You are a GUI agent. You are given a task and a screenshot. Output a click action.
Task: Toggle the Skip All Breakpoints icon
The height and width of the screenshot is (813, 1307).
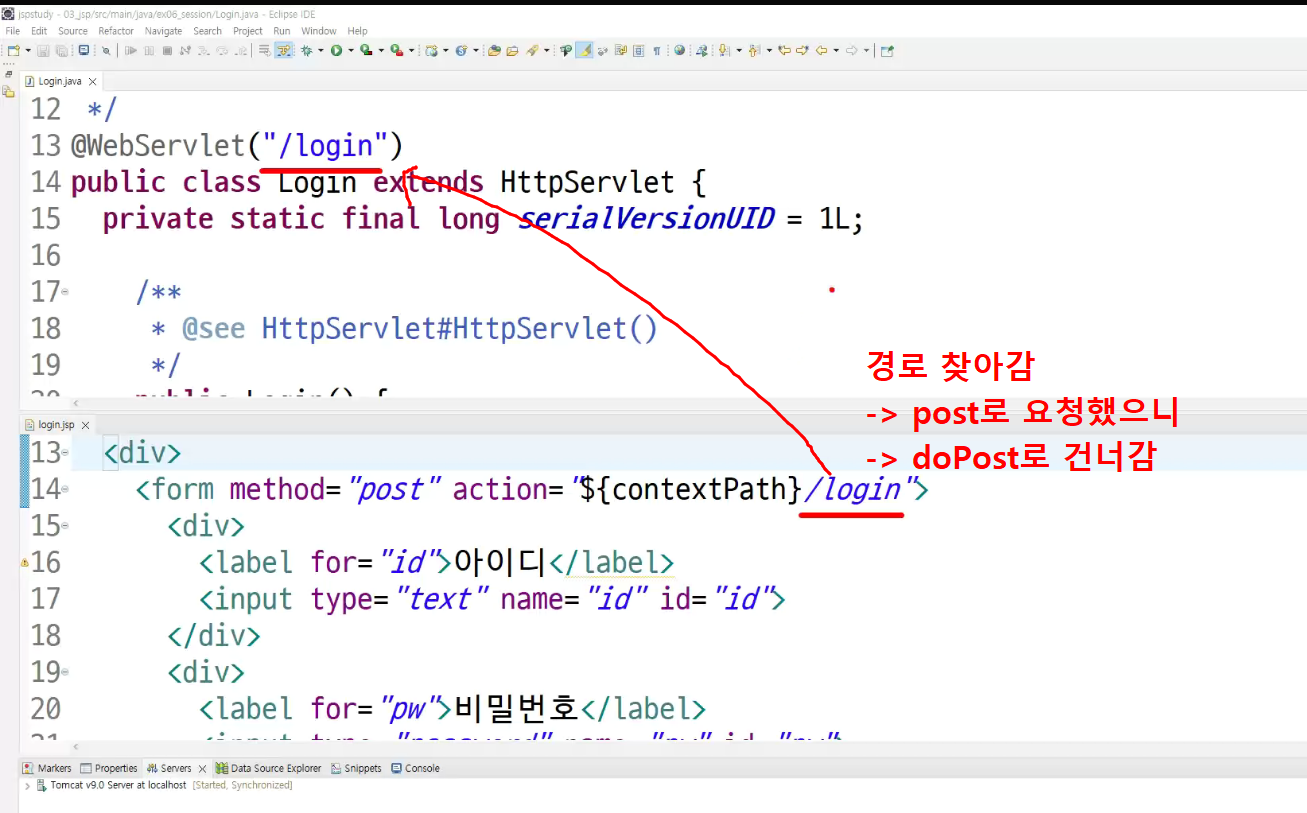tap(106, 50)
